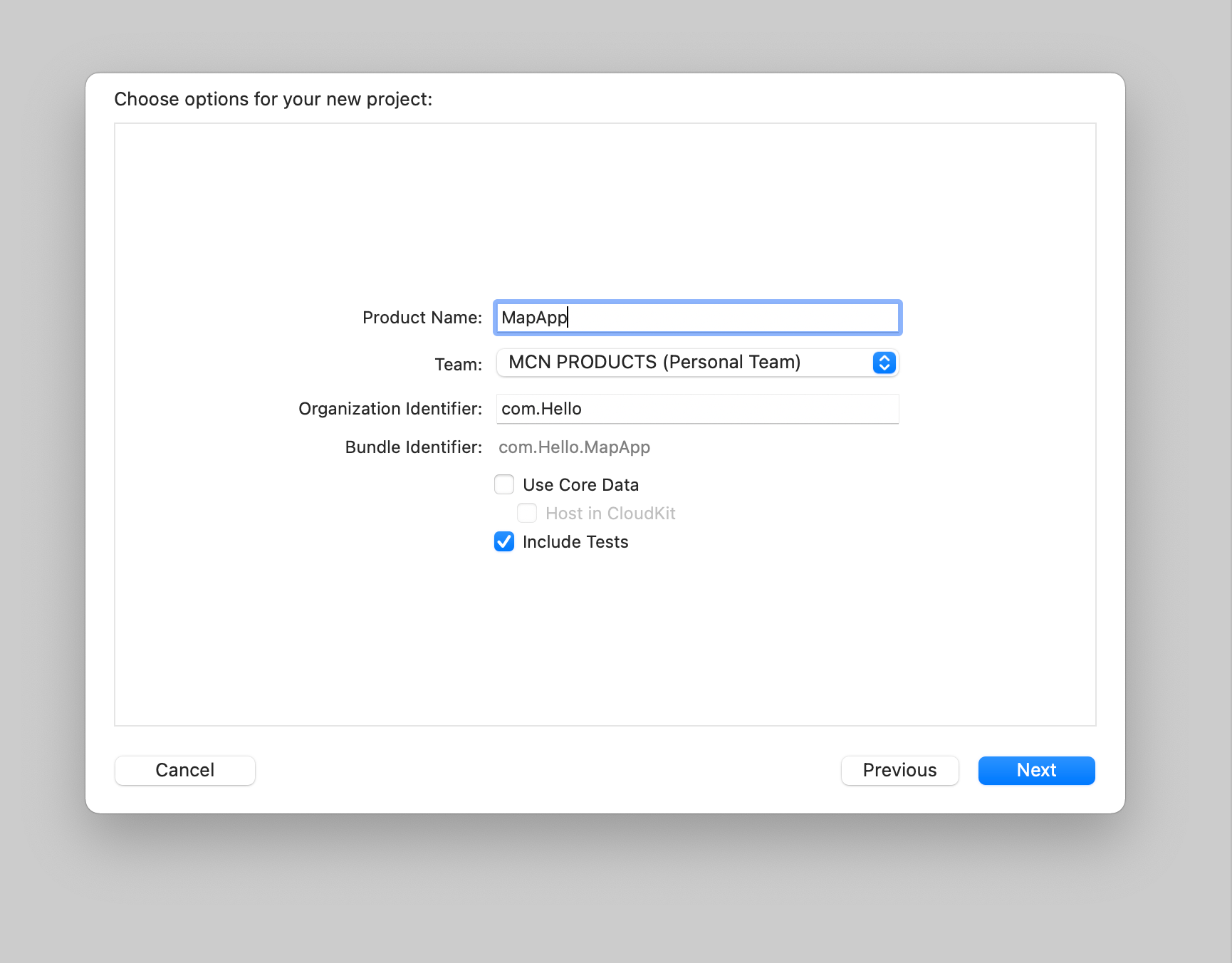Click the Product Name text field
This screenshot has width=1232, height=963.
coord(696,318)
